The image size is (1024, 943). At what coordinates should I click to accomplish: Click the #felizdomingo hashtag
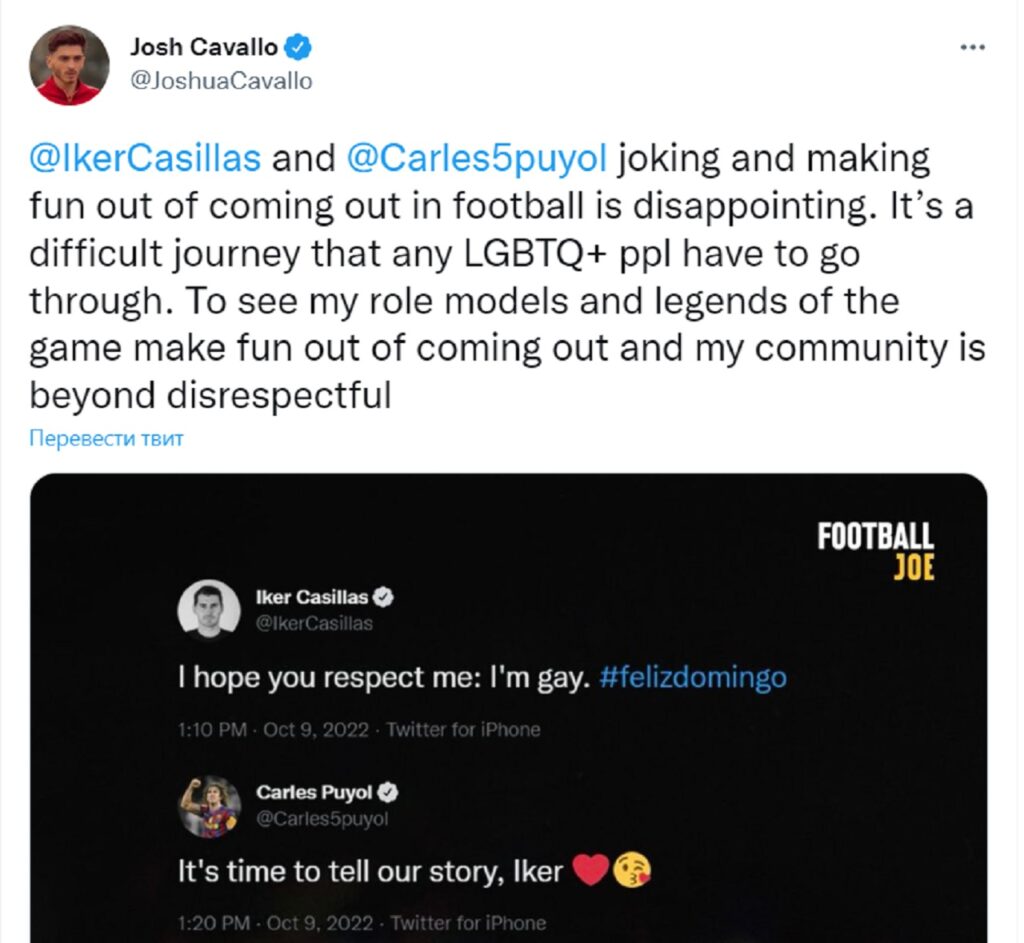693,678
